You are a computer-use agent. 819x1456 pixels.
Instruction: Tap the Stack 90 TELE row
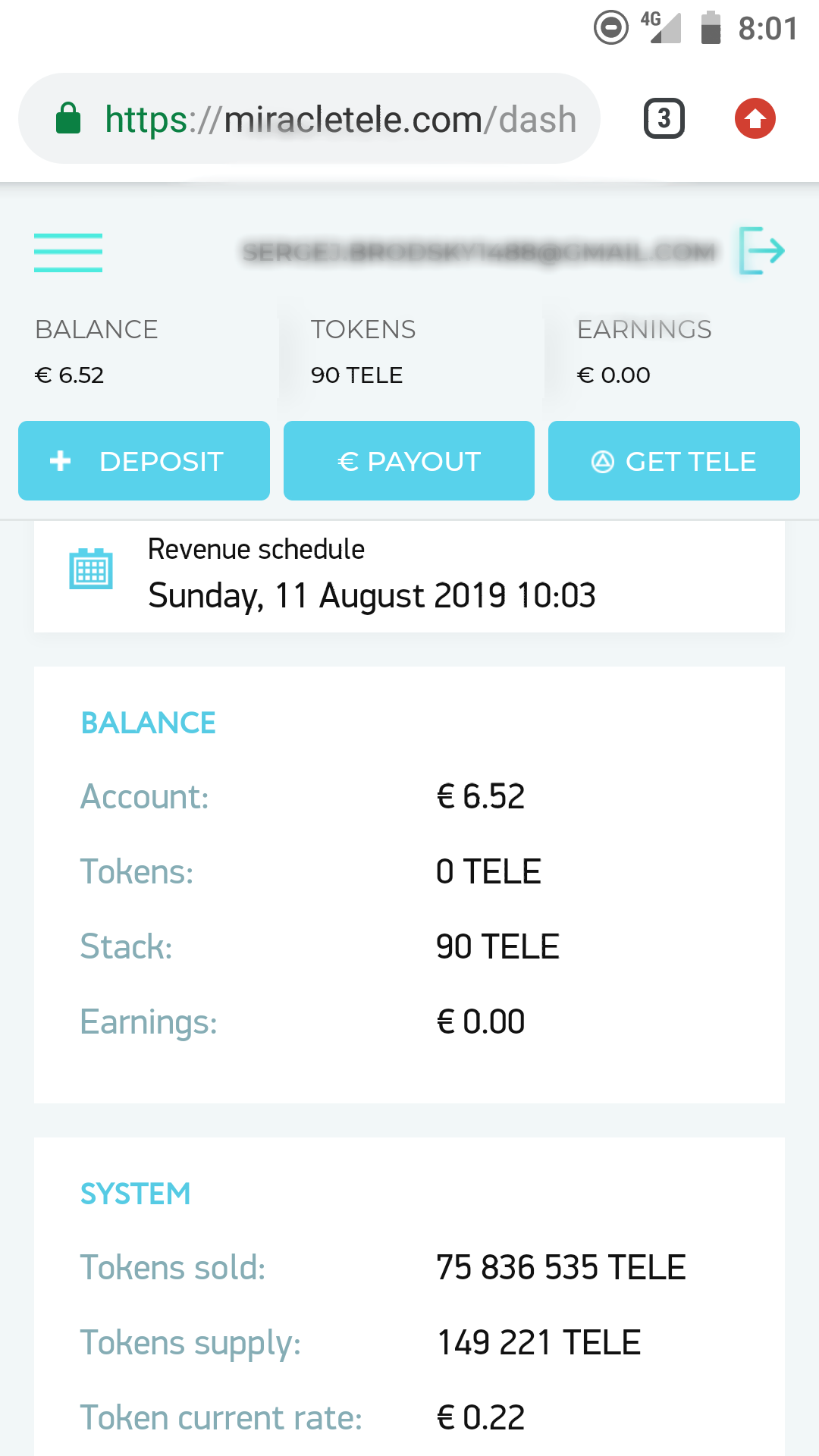coord(409,946)
